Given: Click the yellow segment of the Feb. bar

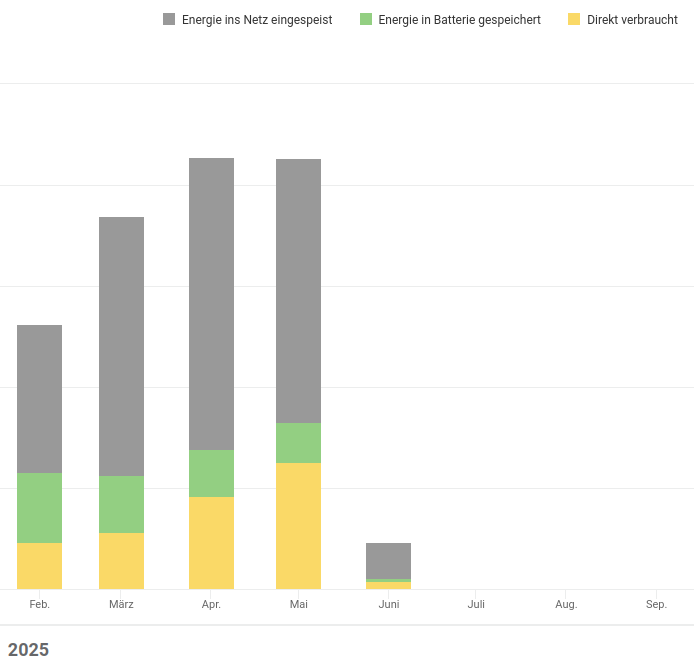Looking at the screenshot, I should (x=40, y=566).
